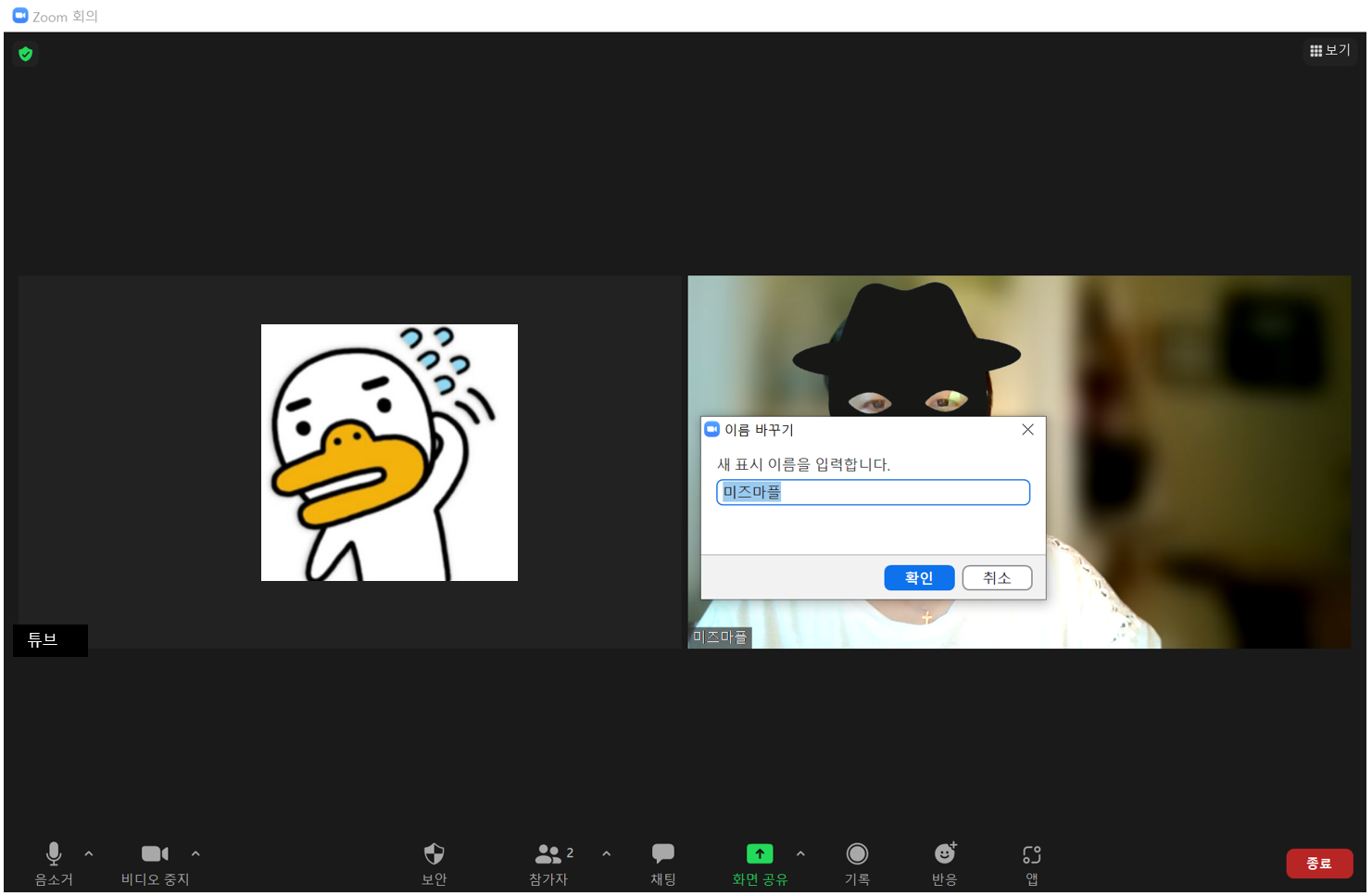This screenshot has width=1372, height=896.
Task: Click the Zoom icon in rename dialog title
Action: click(x=712, y=429)
